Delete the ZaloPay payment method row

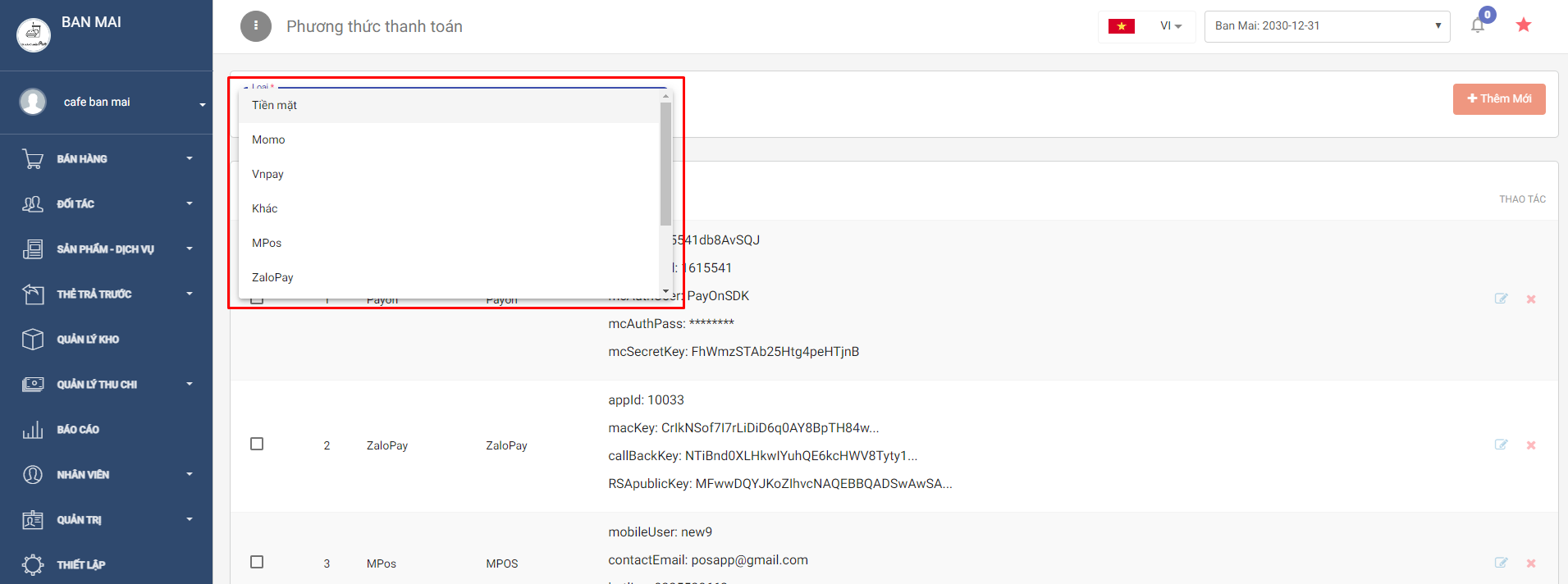pyautogui.click(x=1531, y=445)
